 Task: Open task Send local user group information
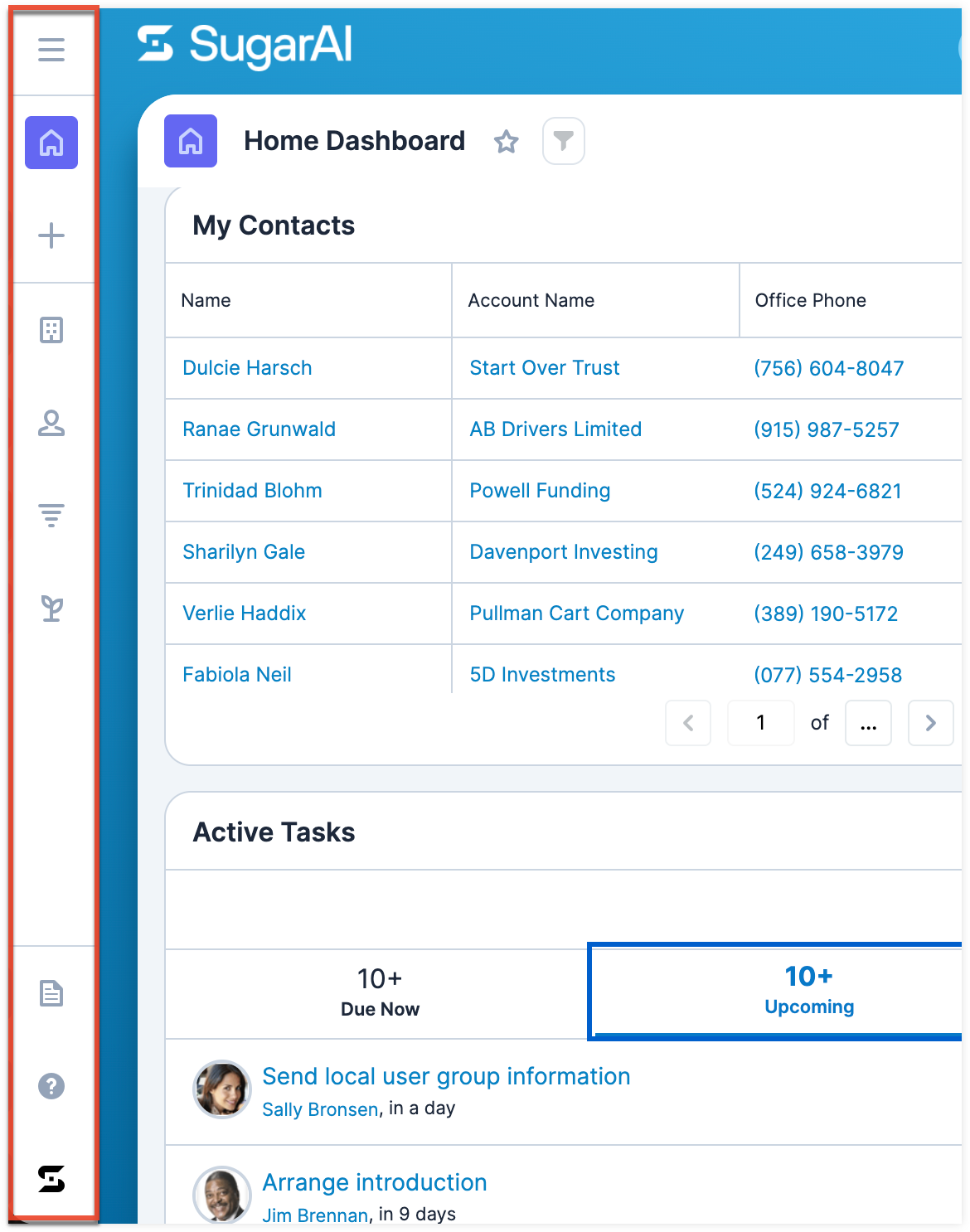[446, 1076]
